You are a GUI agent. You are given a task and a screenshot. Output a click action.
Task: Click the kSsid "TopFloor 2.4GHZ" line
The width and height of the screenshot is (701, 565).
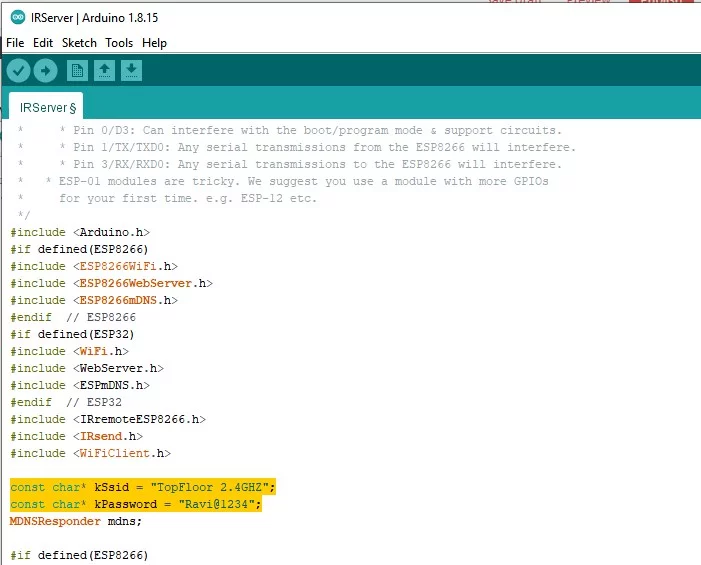tap(143, 487)
